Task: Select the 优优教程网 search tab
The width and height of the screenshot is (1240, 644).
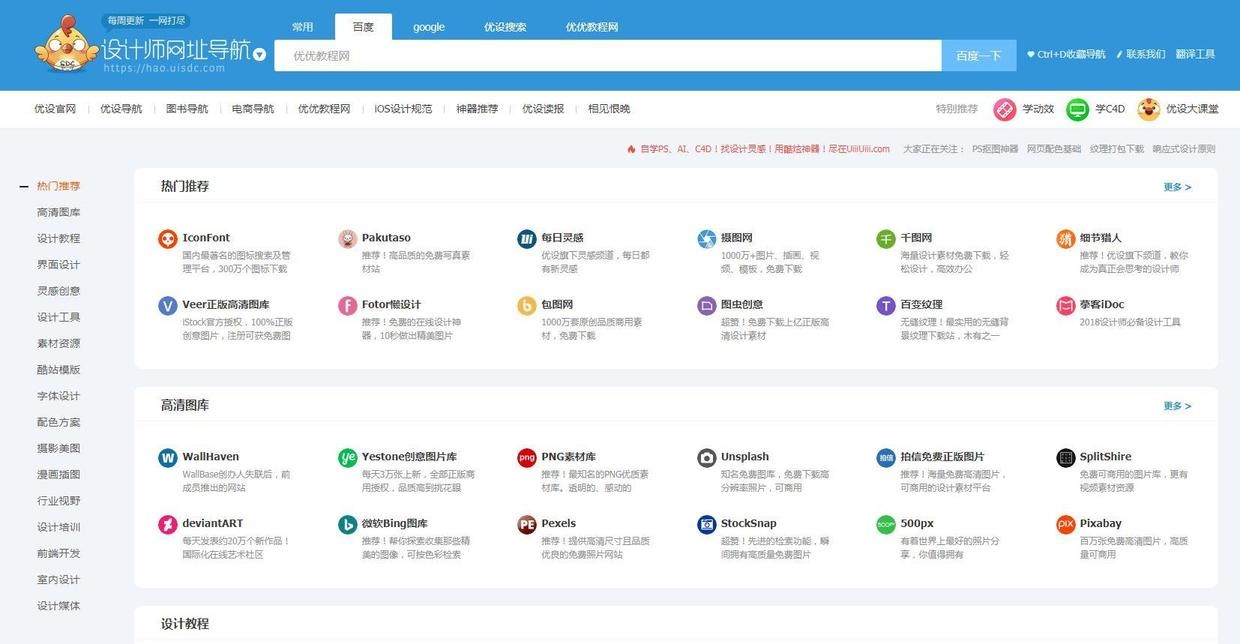Action: coord(592,27)
